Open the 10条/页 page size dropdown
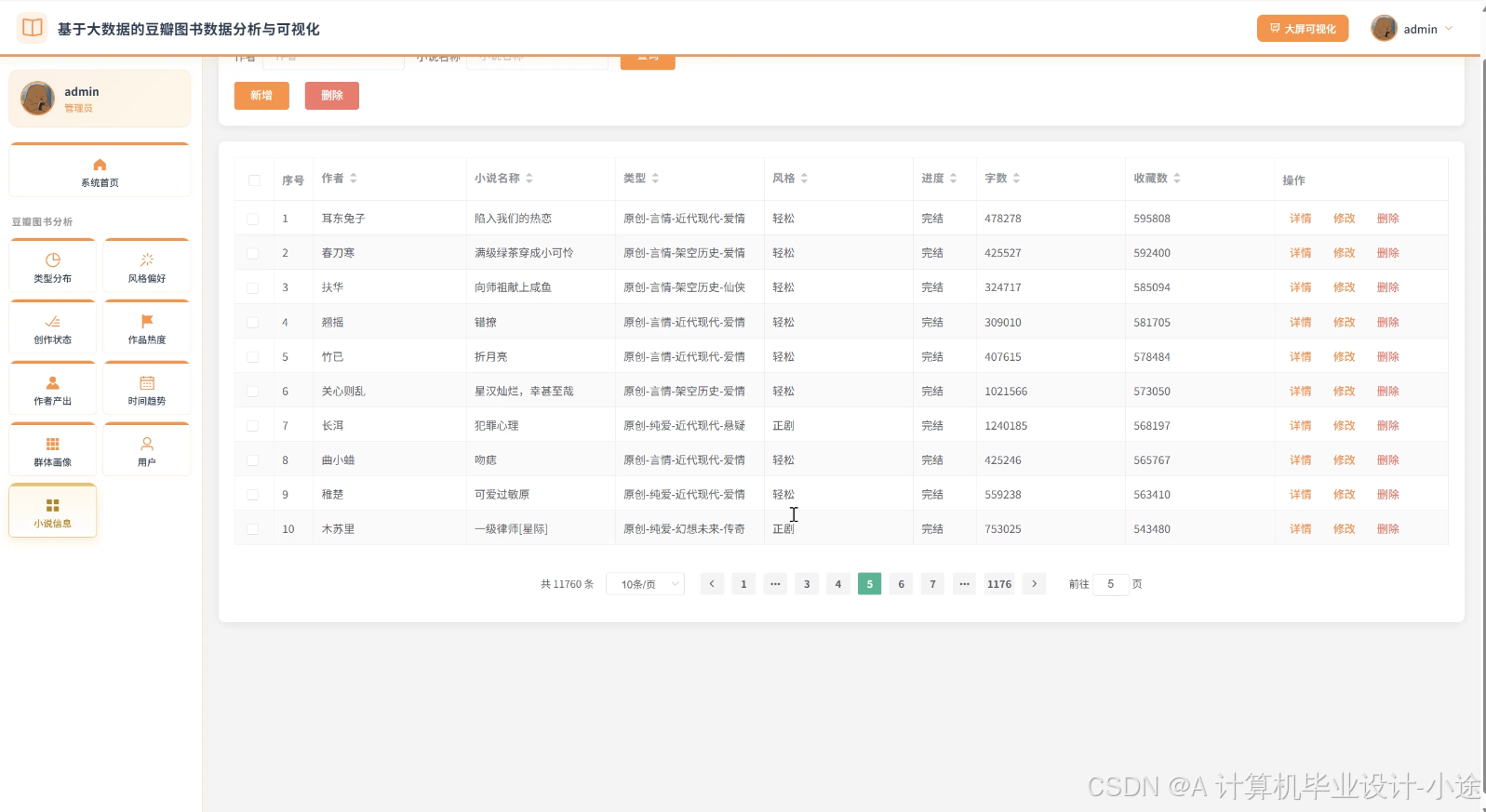This screenshot has height=812, width=1486. (646, 584)
